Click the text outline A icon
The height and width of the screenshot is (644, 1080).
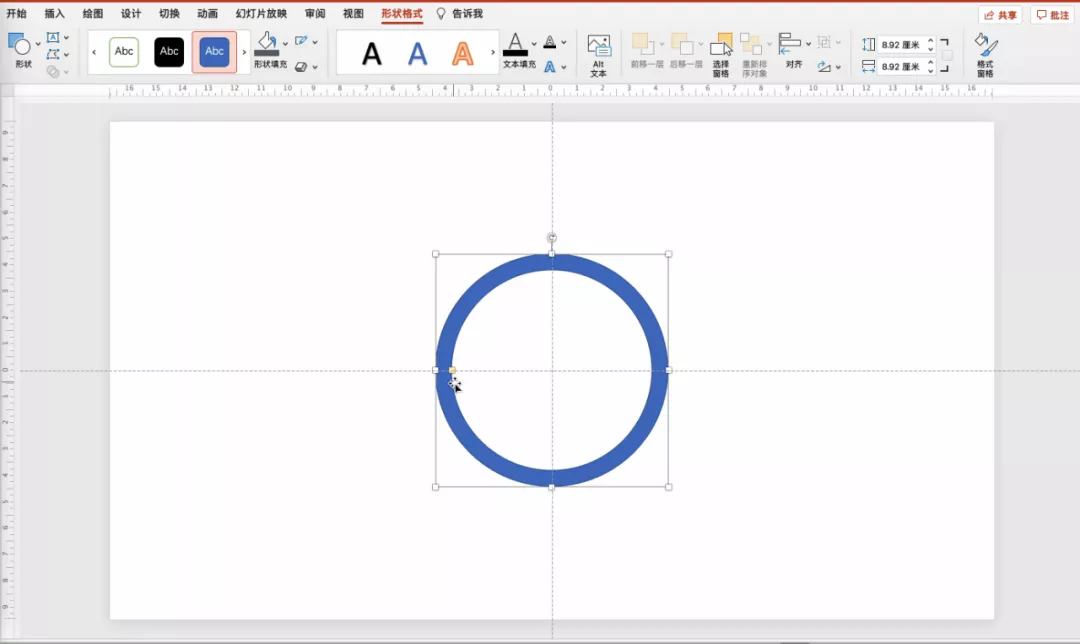coord(550,42)
